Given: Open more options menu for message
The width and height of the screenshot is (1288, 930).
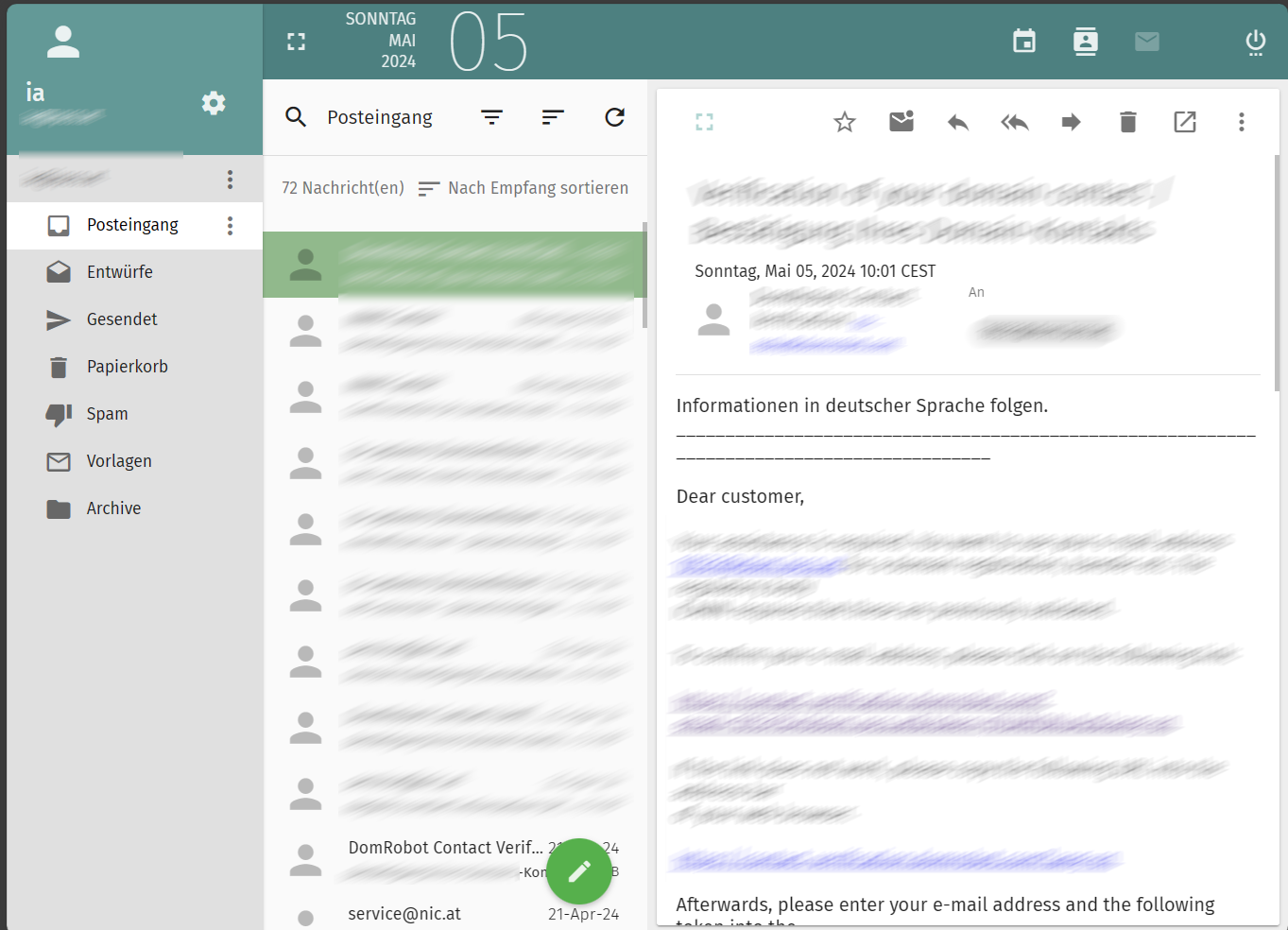Looking at the screenshot, I should (x=1242, y=122).
